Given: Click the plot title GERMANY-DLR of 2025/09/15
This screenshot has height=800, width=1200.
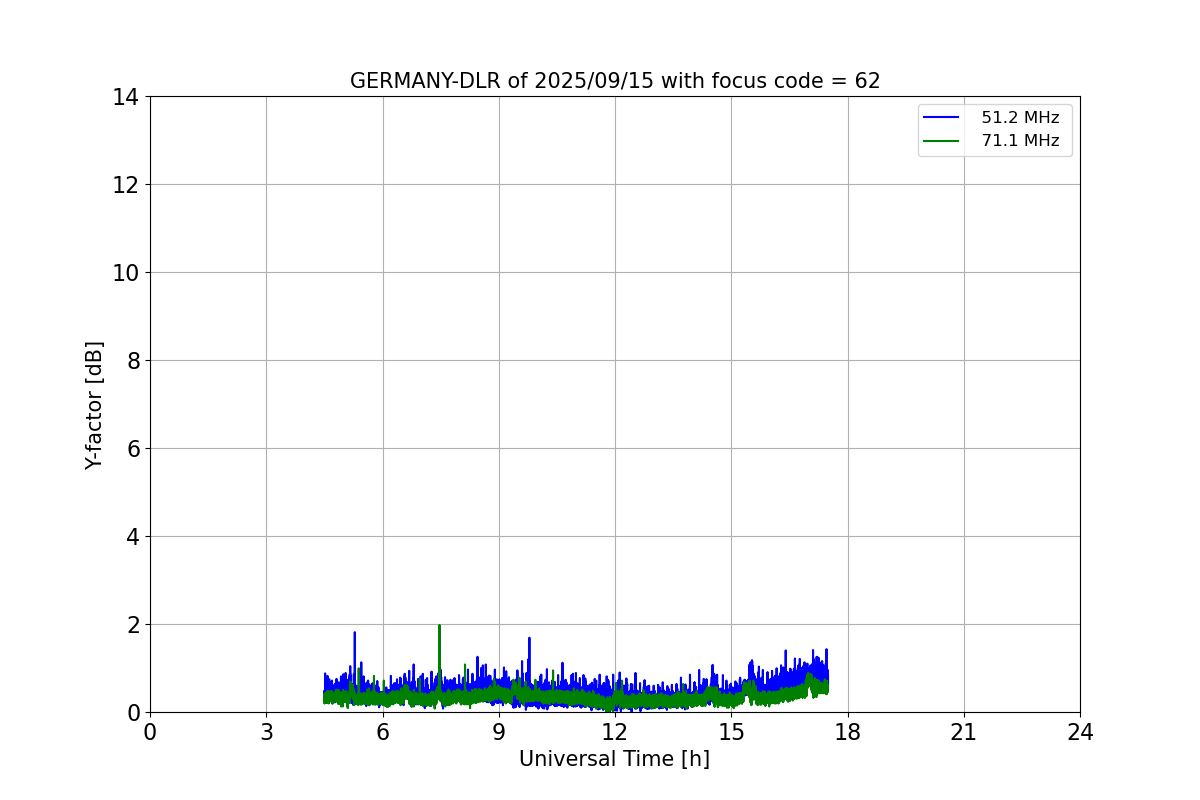Looking at the screenshot, I should pos(614,81).
